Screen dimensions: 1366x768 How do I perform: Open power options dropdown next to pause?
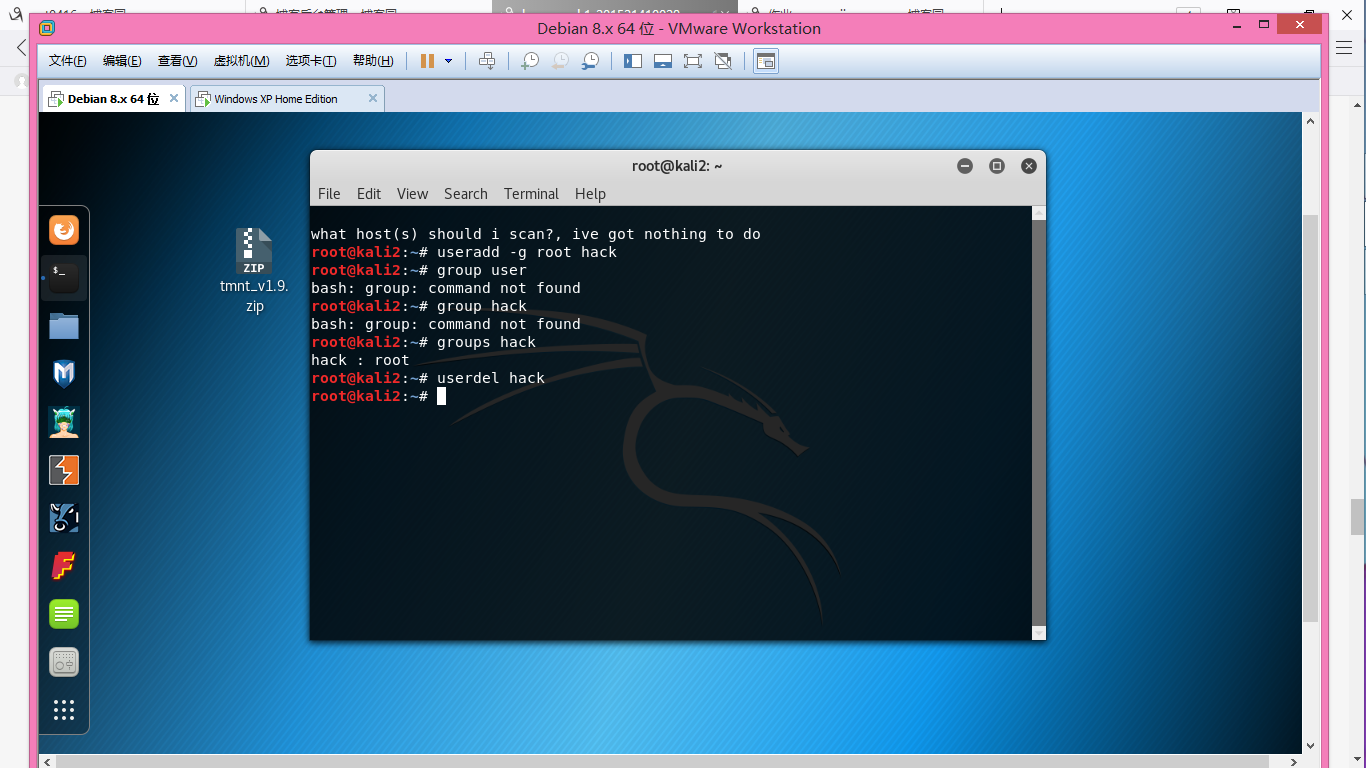[448, 61]
